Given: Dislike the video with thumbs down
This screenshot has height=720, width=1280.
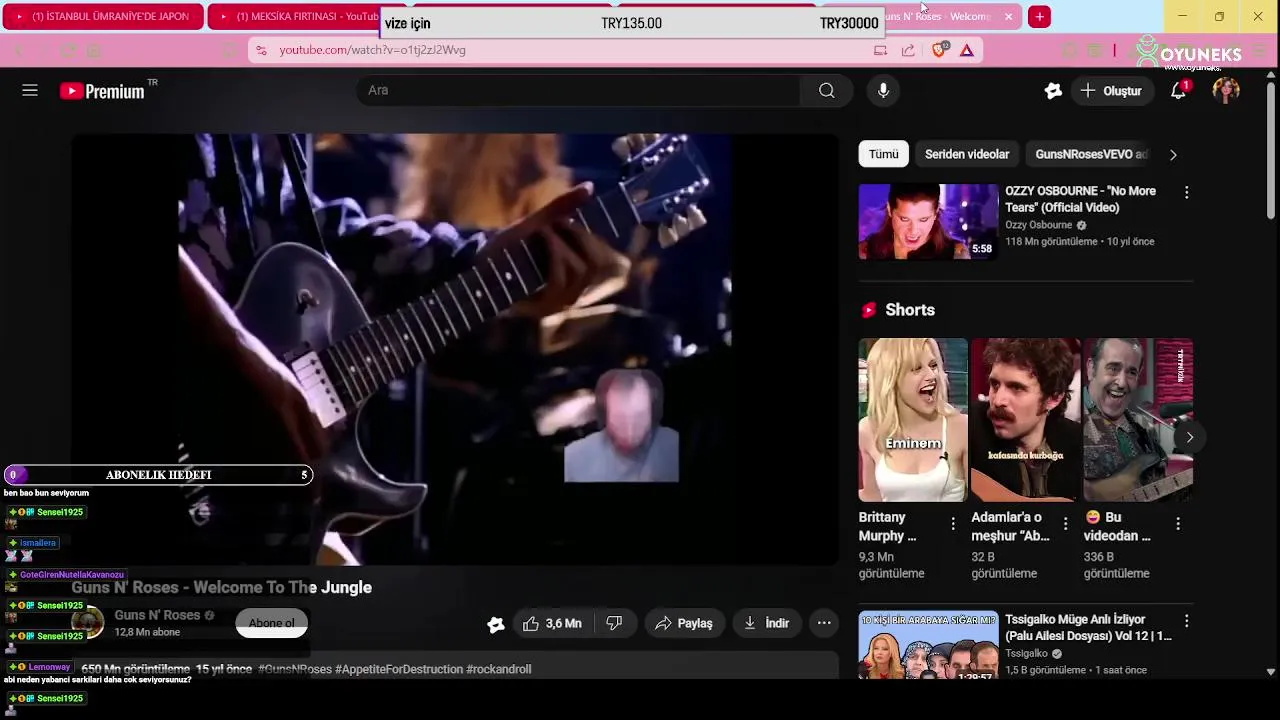Looking at the screenshot, I should [x=614, y=623].
